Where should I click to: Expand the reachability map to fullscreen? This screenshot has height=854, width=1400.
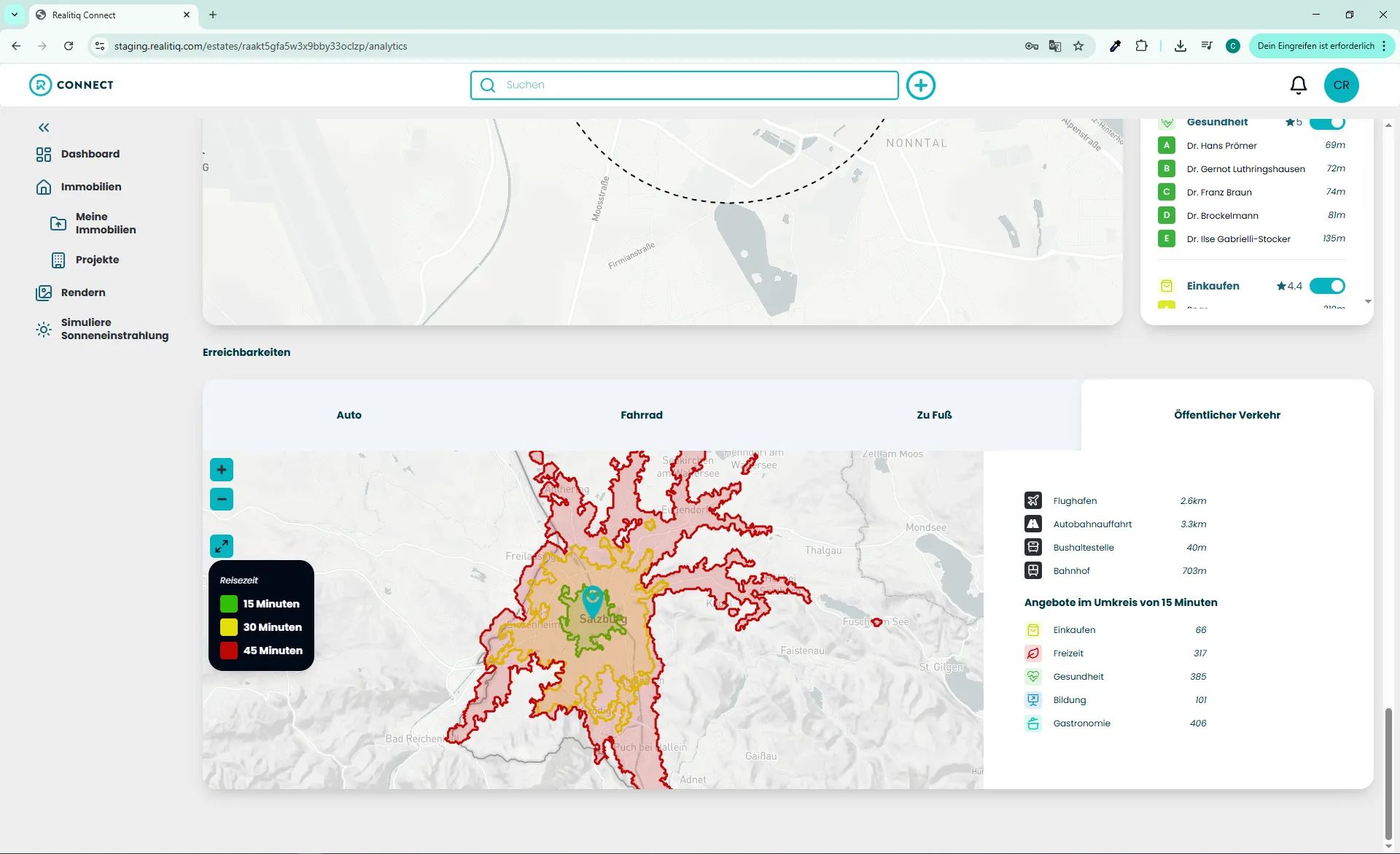222,546
